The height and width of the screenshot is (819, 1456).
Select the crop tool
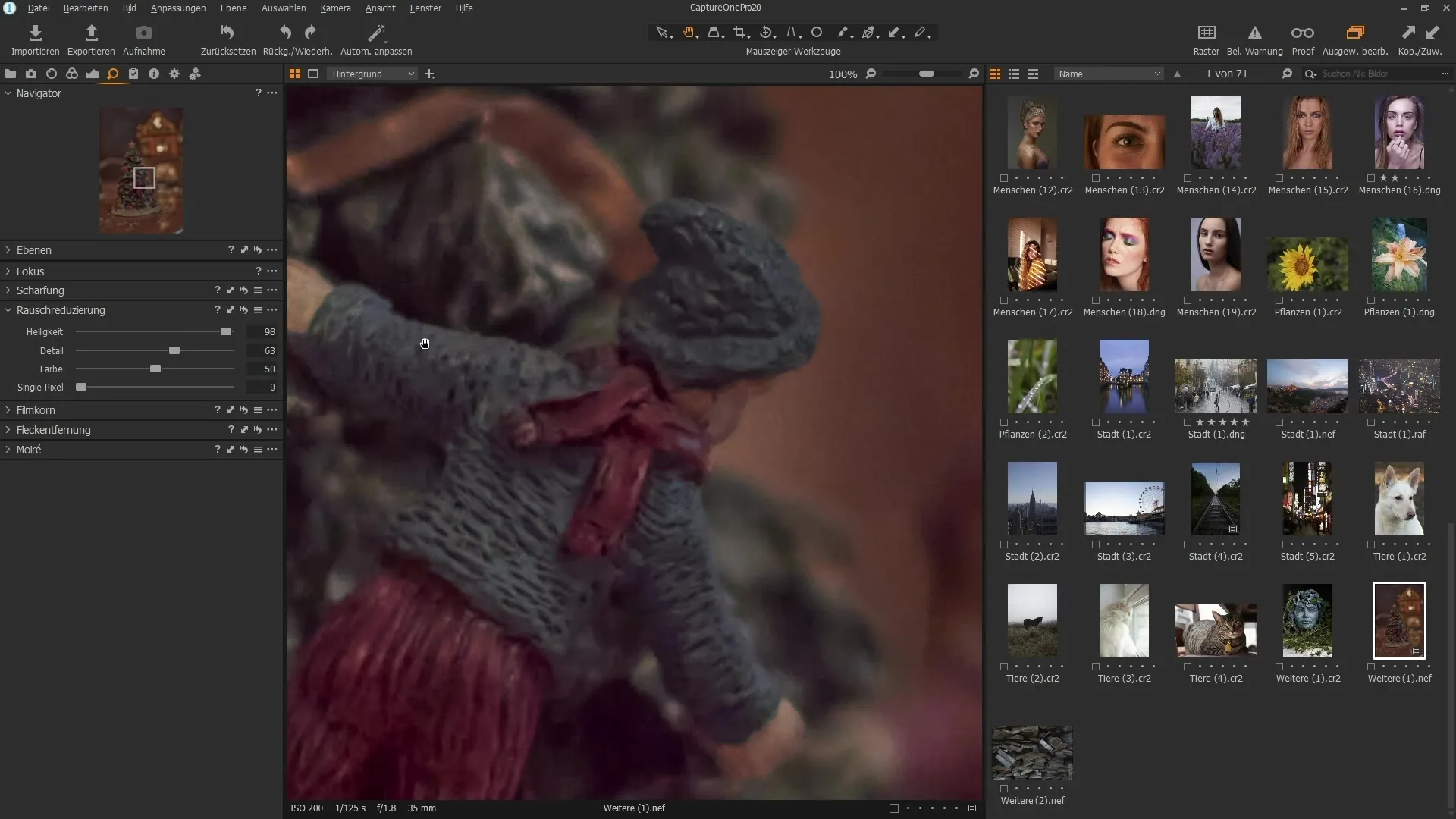[741, 33]
